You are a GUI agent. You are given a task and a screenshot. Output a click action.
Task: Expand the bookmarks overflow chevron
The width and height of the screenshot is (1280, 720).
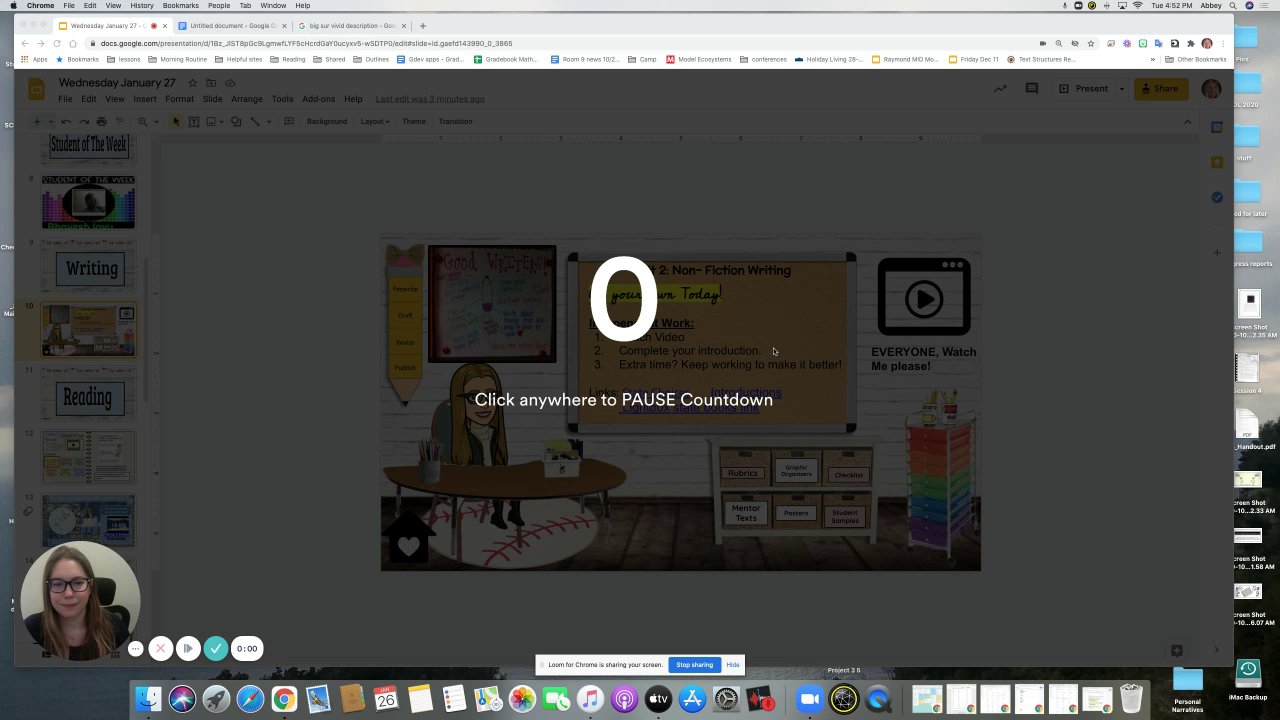tap(1153, 59)
